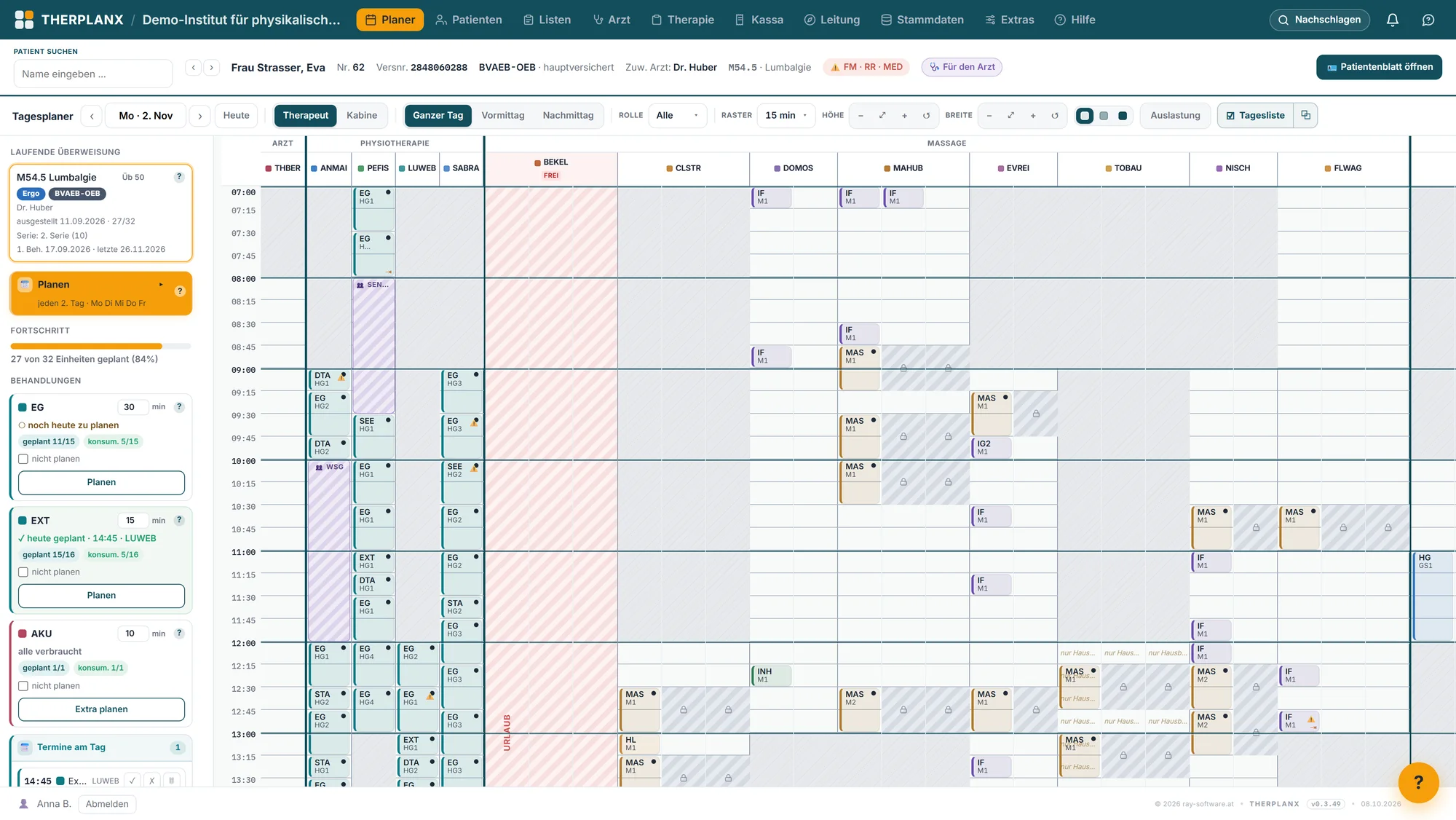
Task: Open the orange help question-mark bubble
Action: coord(1418,782)
